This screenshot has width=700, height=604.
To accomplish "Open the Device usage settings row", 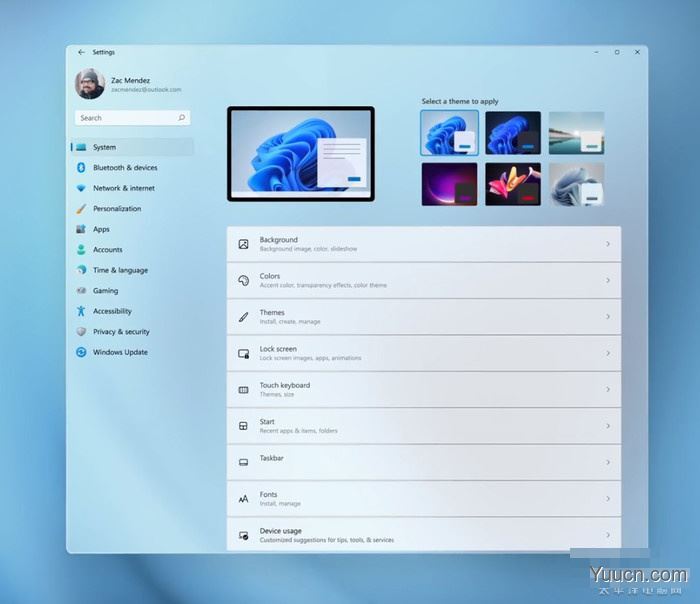I will tap(424, 534).
